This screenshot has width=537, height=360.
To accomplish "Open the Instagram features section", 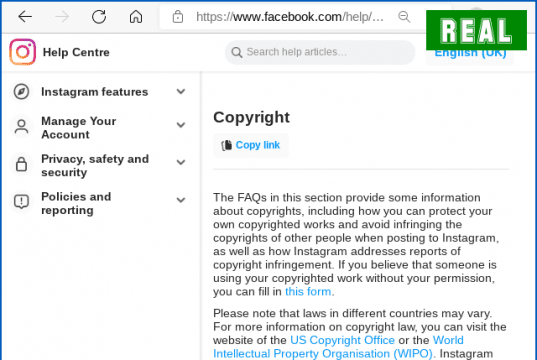I will pos(95,92).
